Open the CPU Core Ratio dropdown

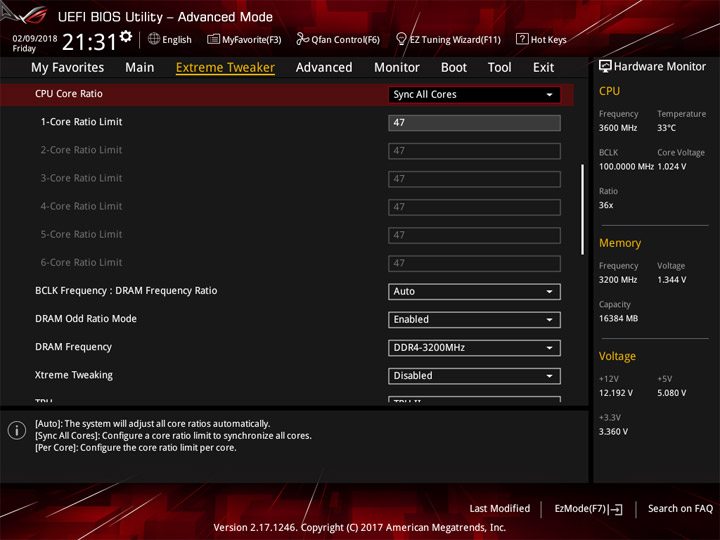pos(474,95)
